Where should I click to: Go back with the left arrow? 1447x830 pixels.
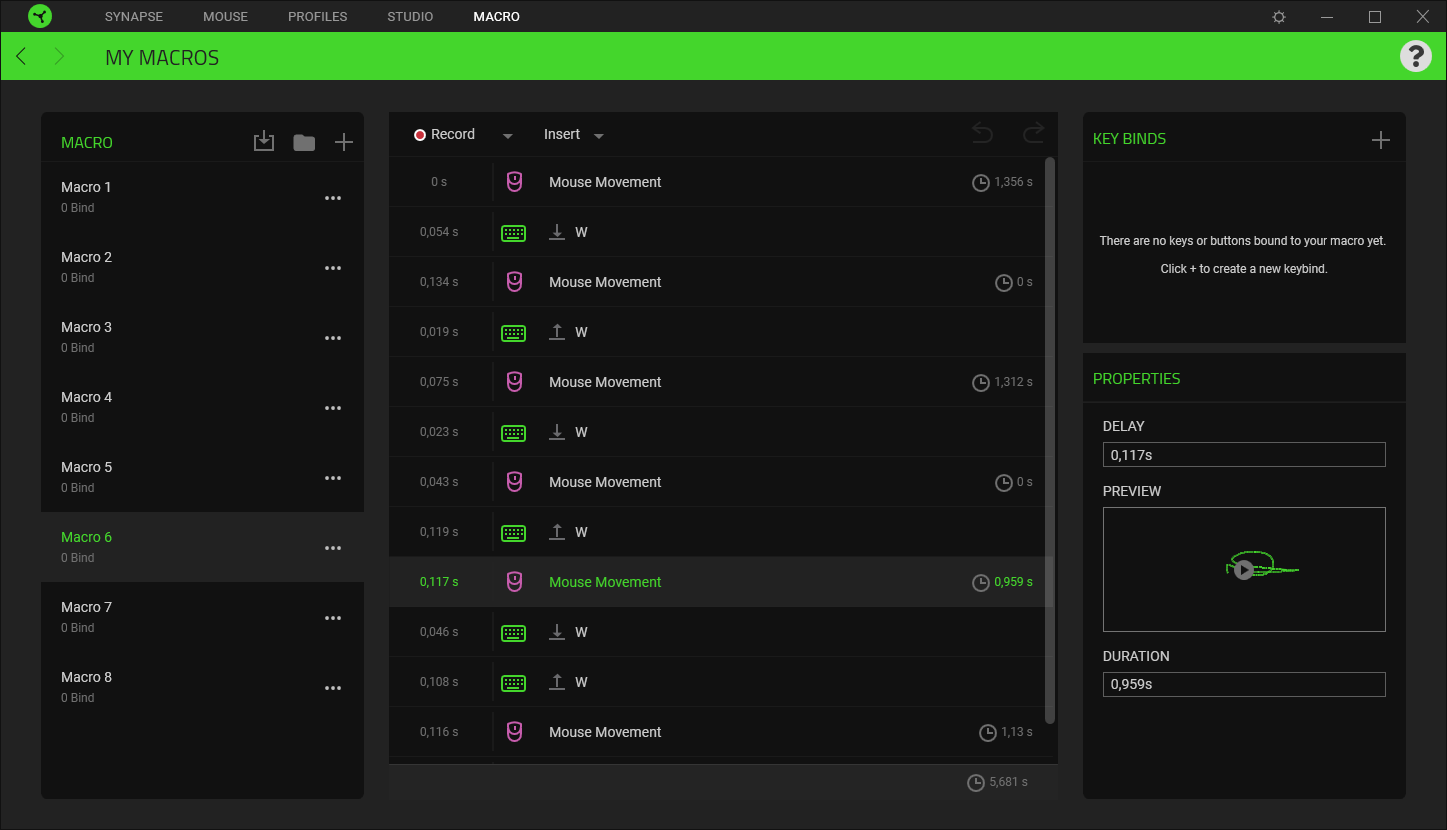coord(21,56)
